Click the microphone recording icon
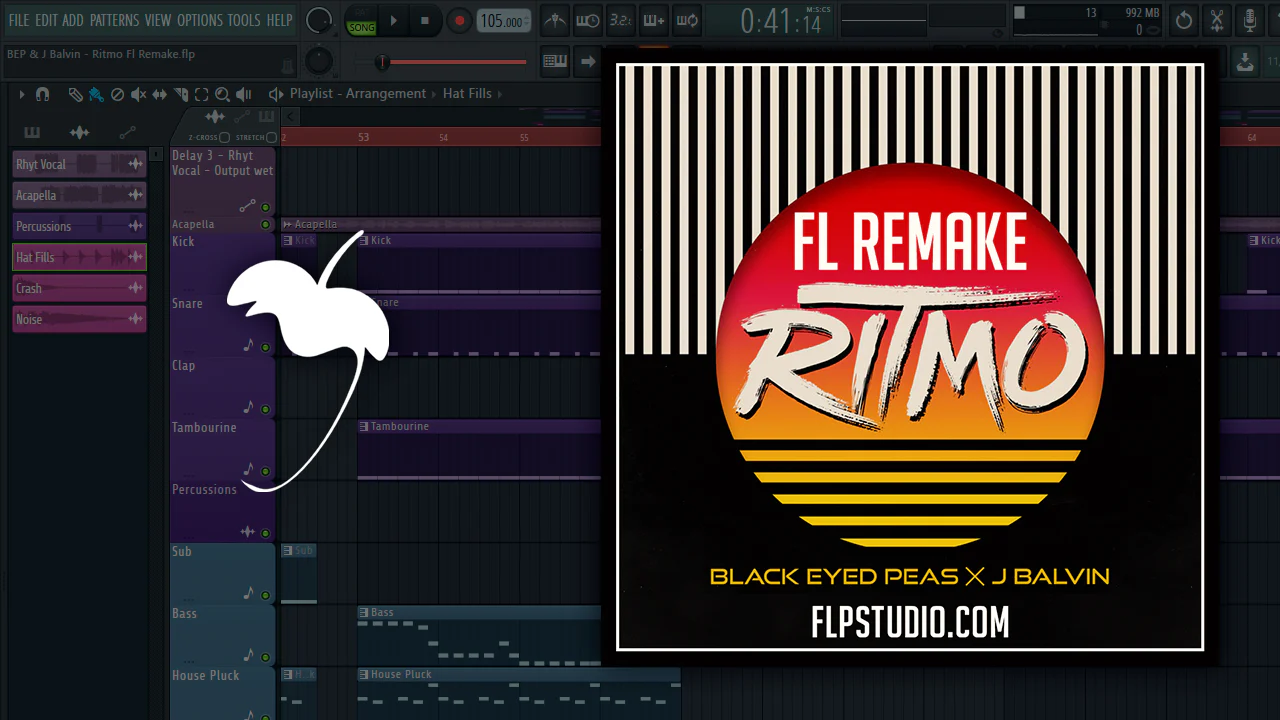Viewport: 1280px width, 720px height. (x=1250, y=20)
